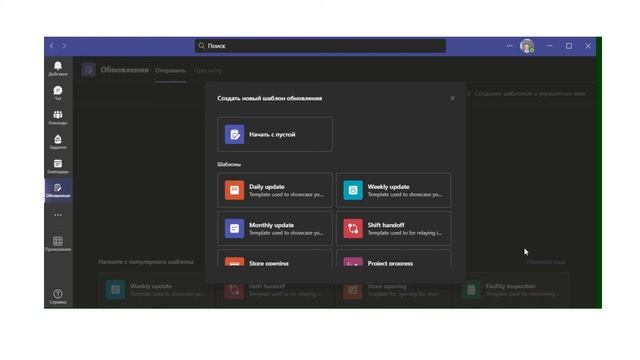Select the Store opening template in dialog
This screenshot has width=640, height=360.
(275, 258)
